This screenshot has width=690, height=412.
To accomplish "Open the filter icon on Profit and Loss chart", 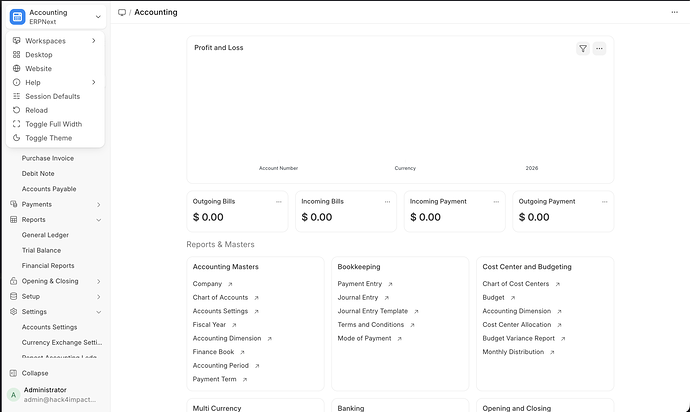I will [x=582, y=48].
